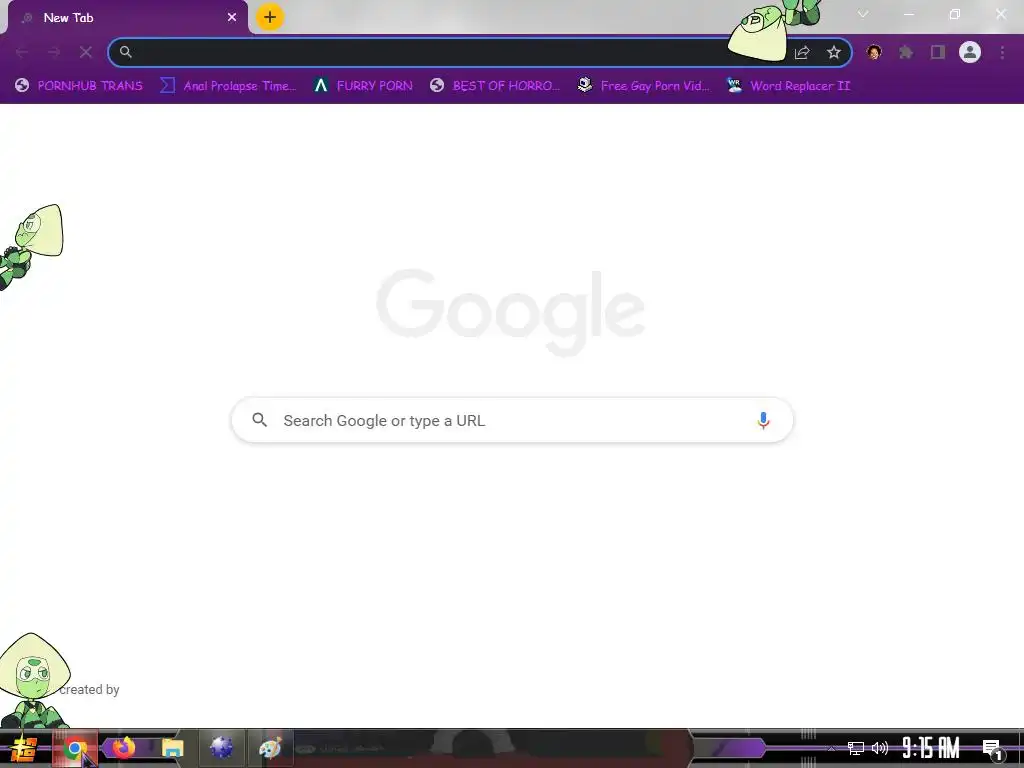This screenshot has height=768, width=1024.
Task: Click the 9:15 AM taskbar clock
Action: click(x=931, y=748)
